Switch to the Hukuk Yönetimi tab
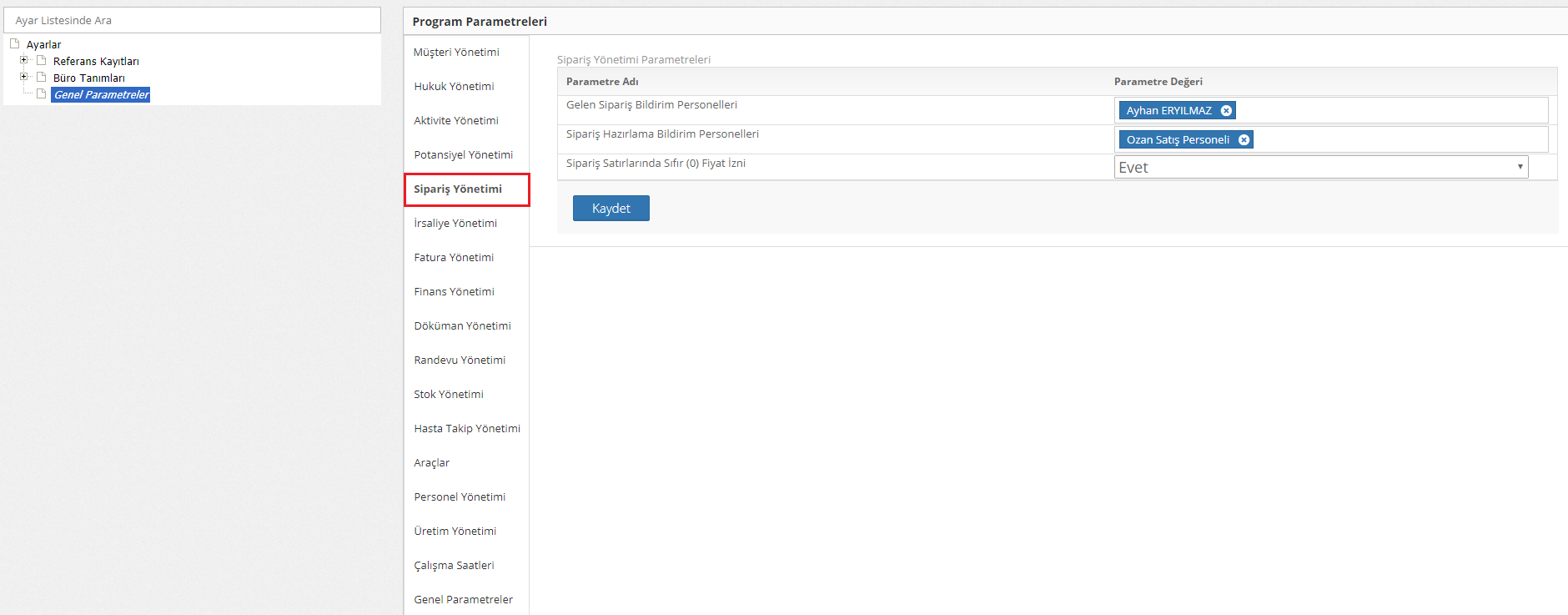This screenshot has height=615, width=1568. (x=454, y=87)
